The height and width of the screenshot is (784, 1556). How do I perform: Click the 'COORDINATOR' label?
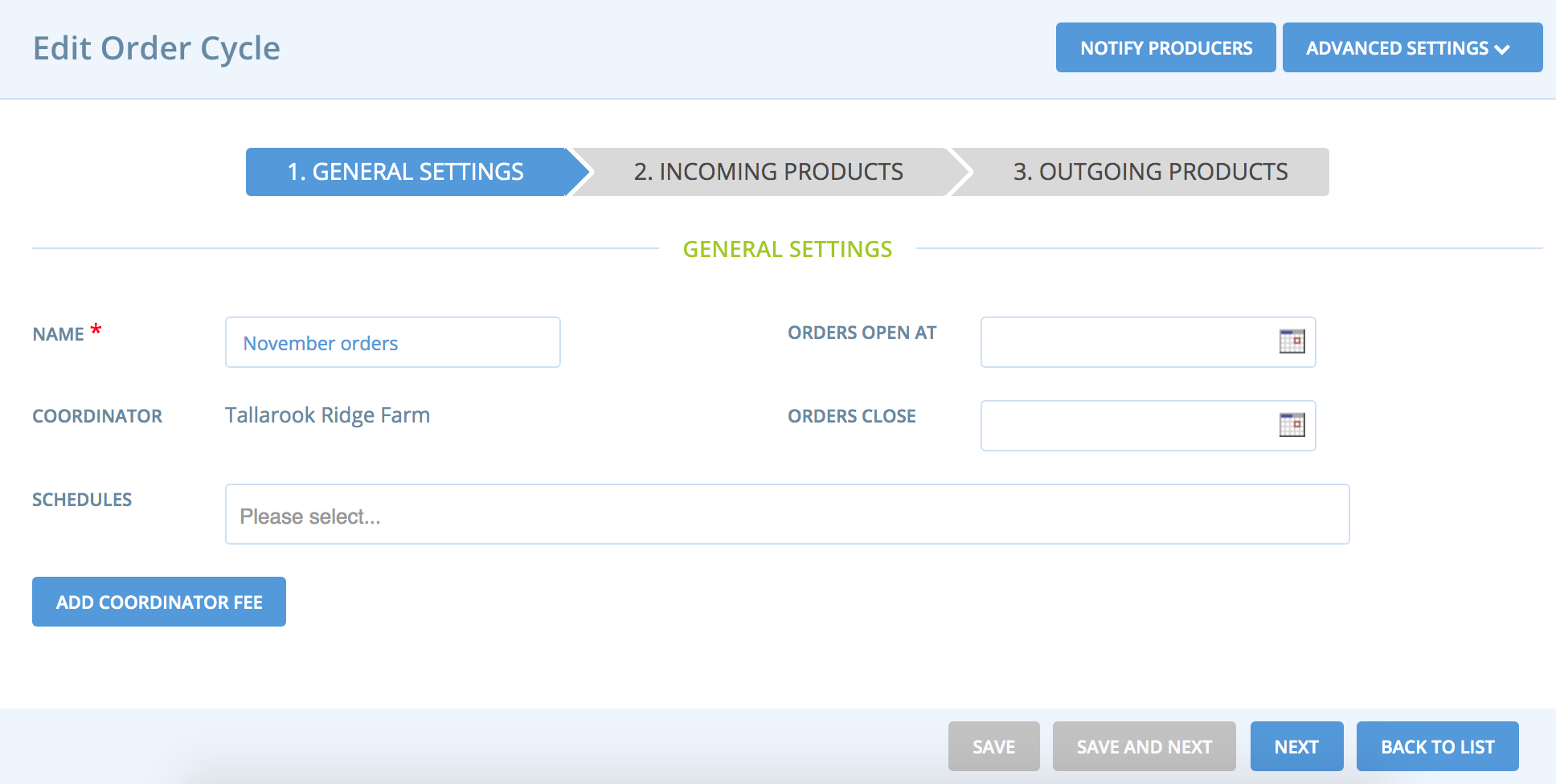click(x=97, y=416)
